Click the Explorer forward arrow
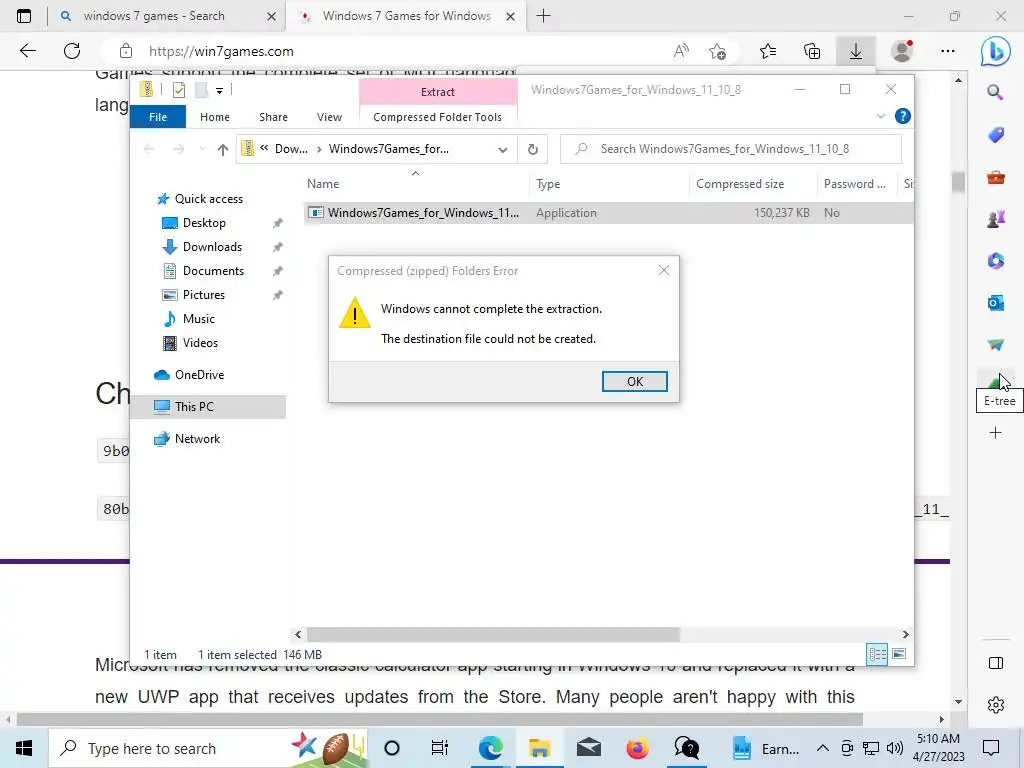Image resolution: width=1024 pixels, height=768 pixels. coord(178,150)
